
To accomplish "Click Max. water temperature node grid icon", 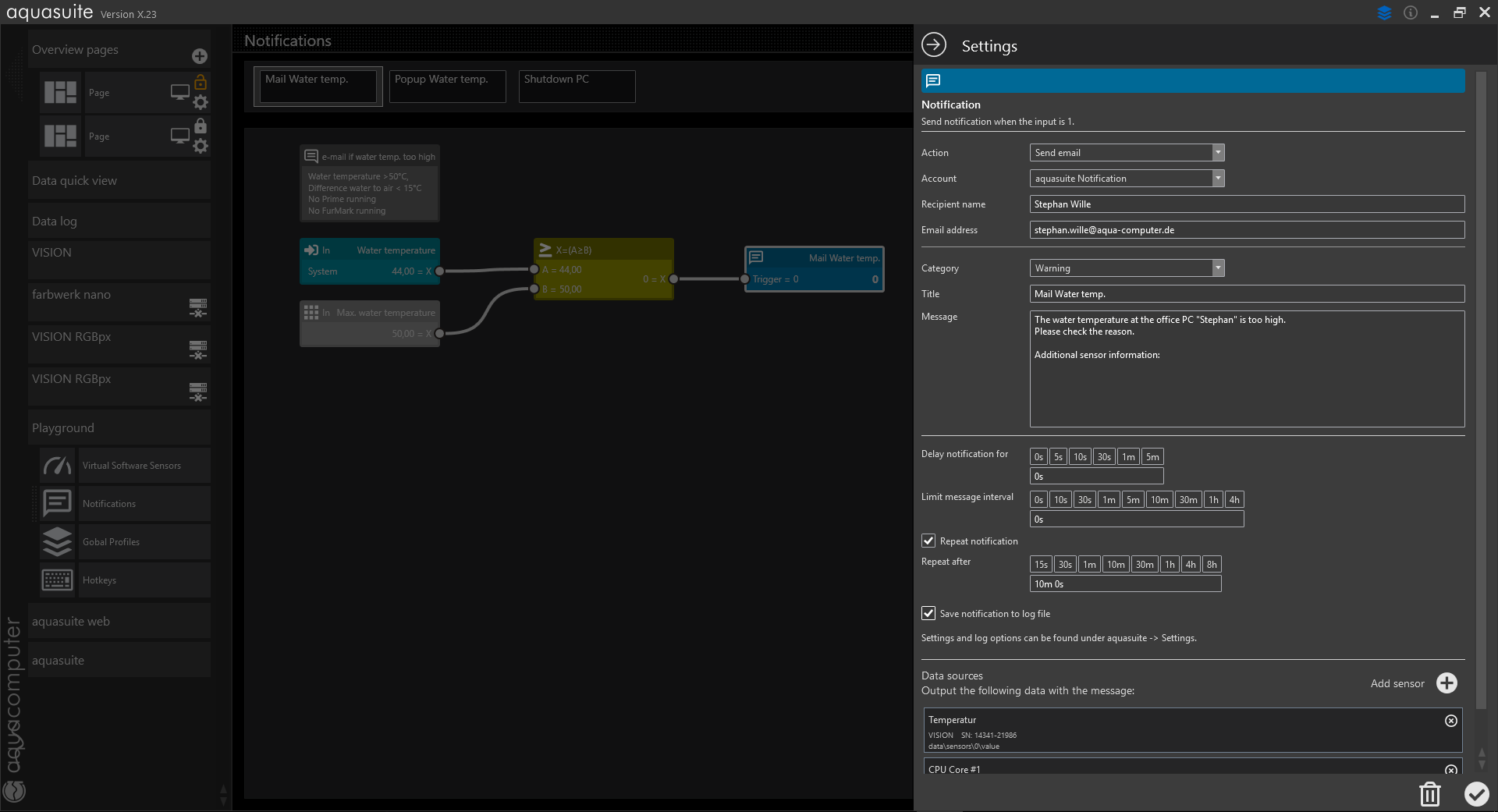I will tap(311, 312).
